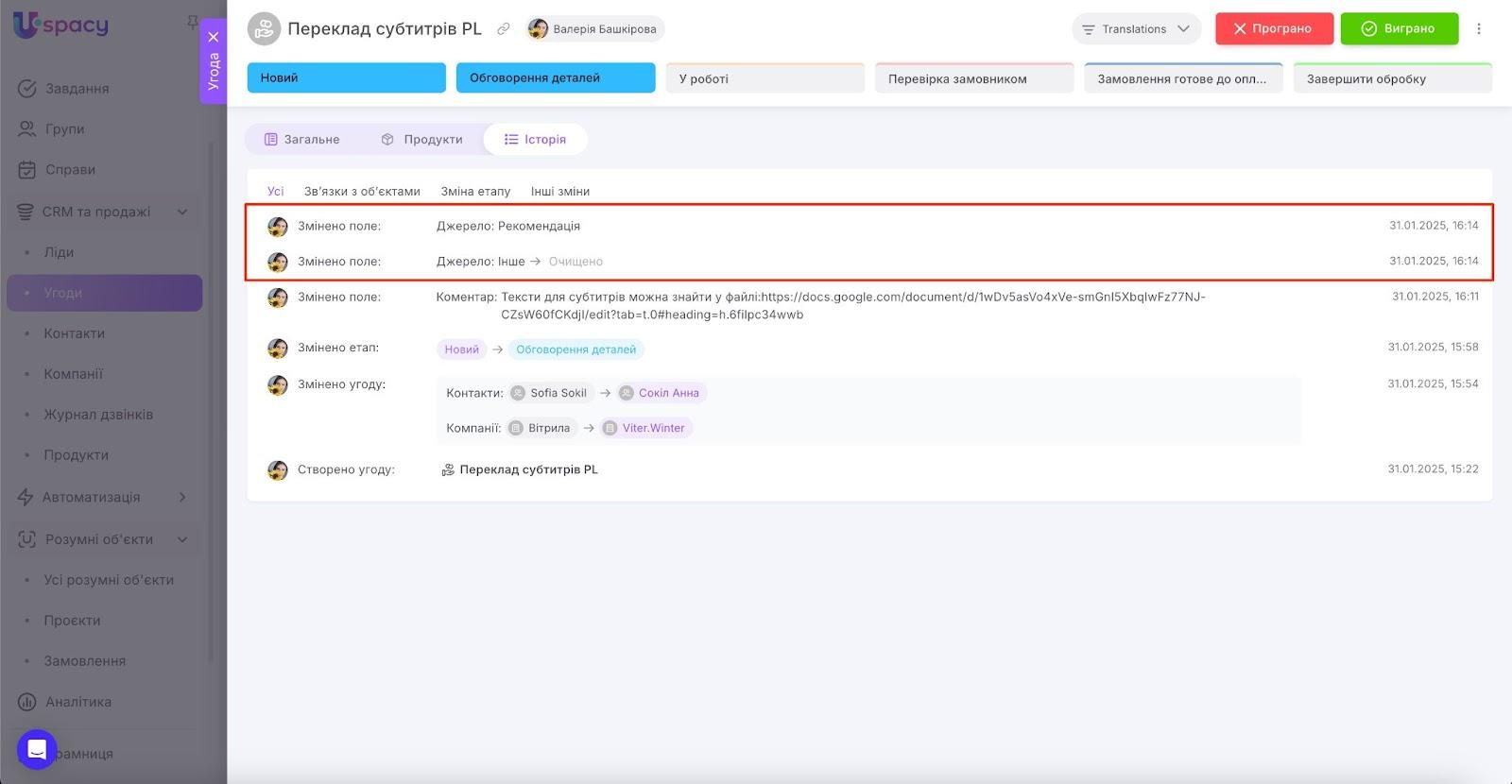1512x784 pixels.
Task: Click the Очищено value in history
Action: point(576,262)
